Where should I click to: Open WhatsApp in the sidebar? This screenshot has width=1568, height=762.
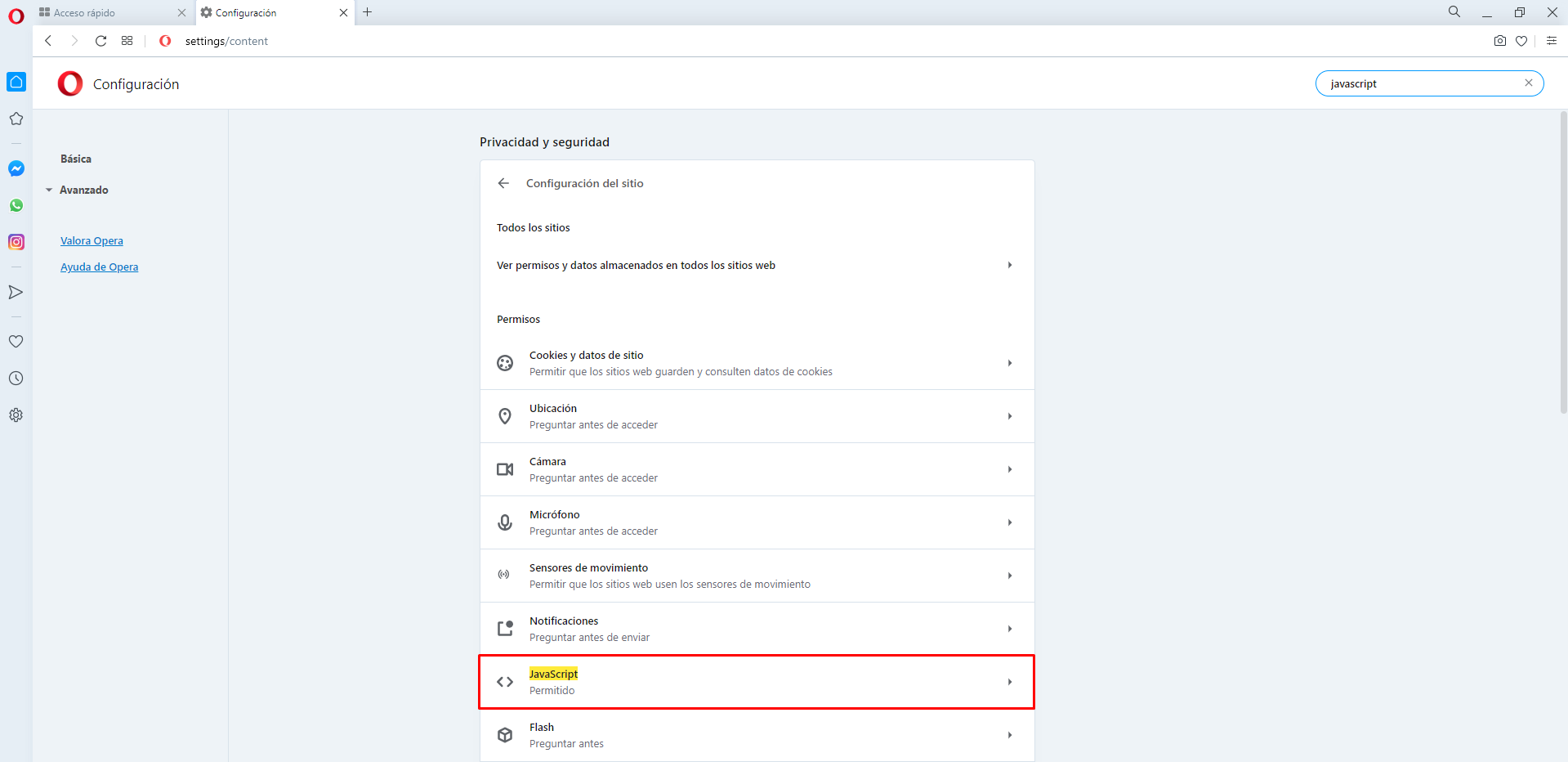tap(16, 205)
